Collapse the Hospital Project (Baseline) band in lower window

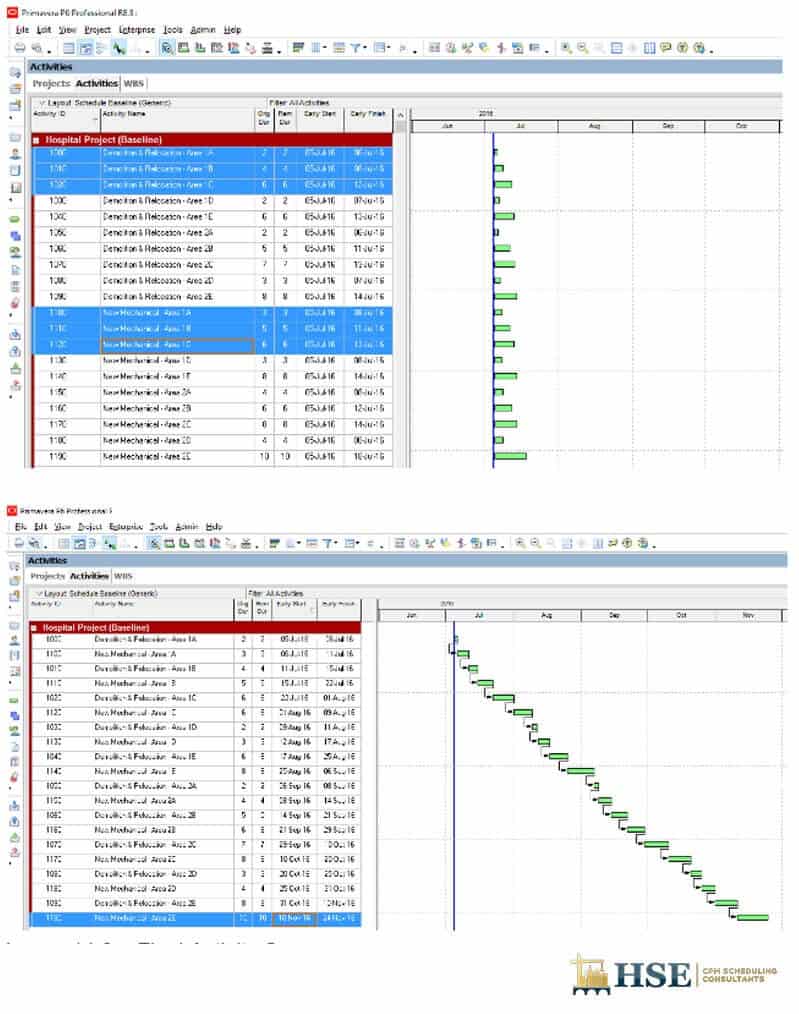(x=35, y=627)
